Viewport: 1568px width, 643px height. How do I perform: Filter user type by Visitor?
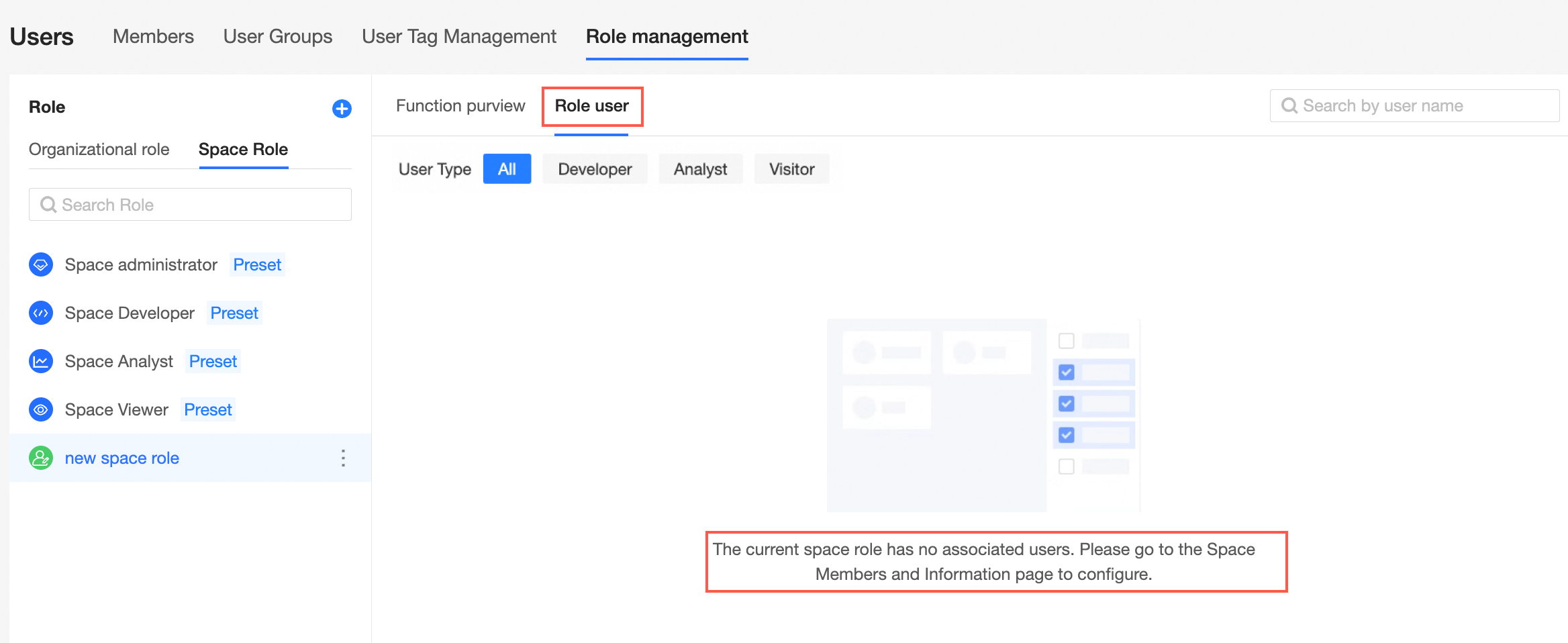792,169
